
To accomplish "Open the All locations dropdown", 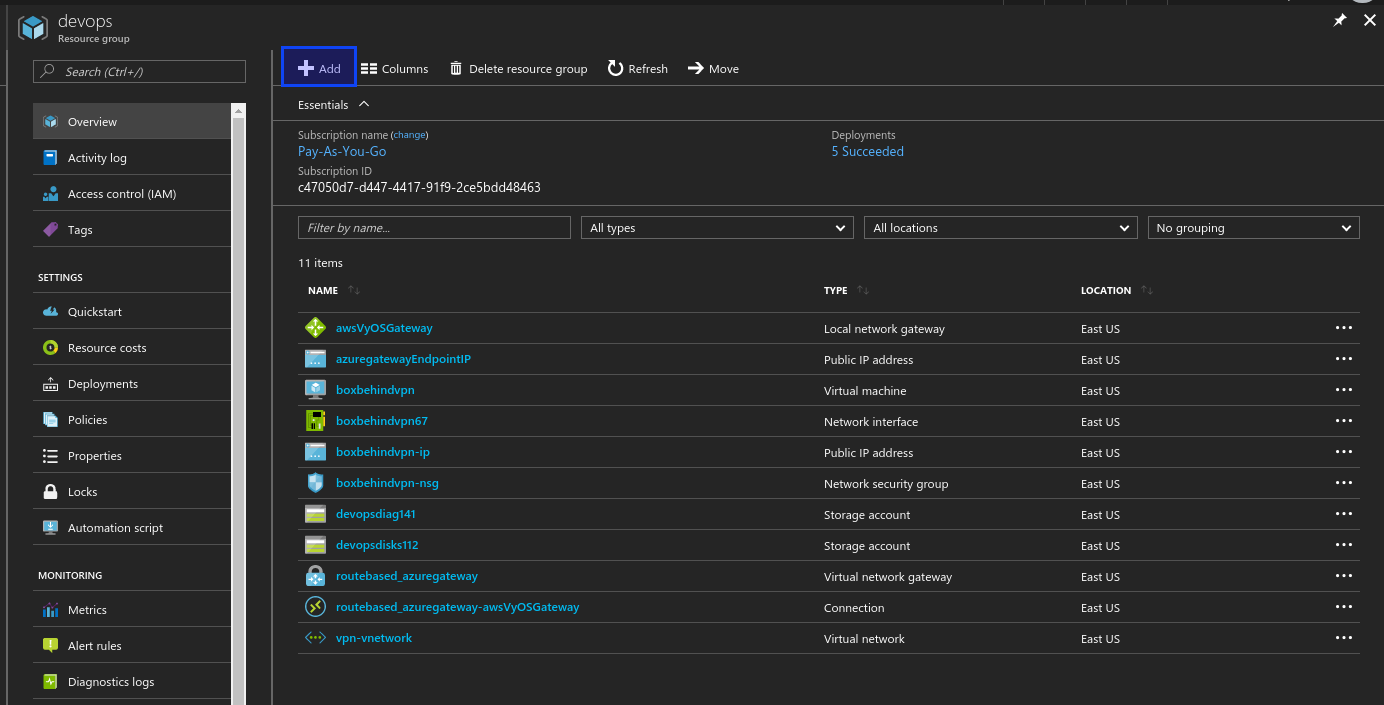I will [x=1001, y=228].
